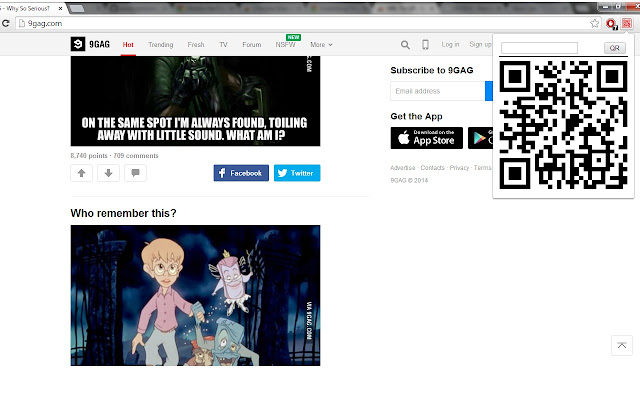Expand the More dropdown menu
The width and height of the screenshot is (640, 400).
tap(321, 44)
